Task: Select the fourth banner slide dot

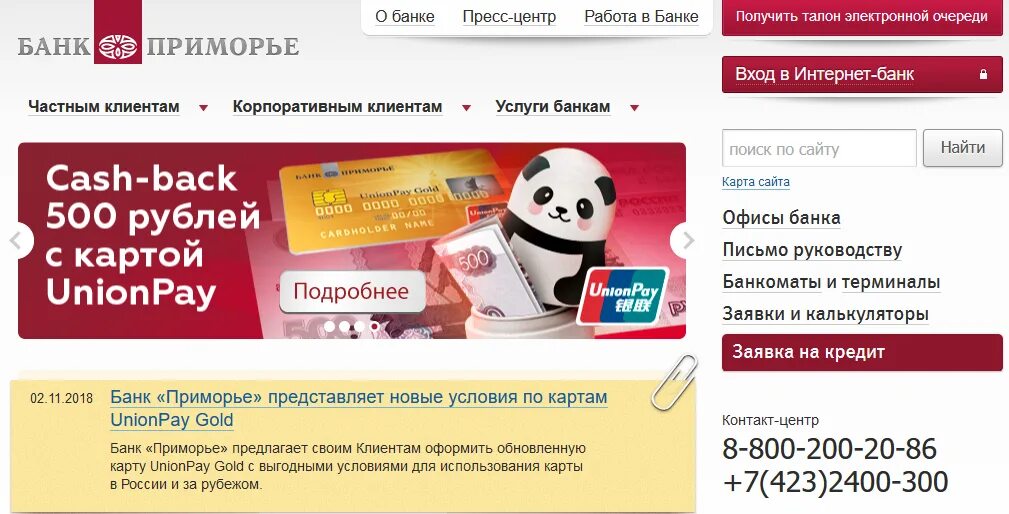Action: 375,327
